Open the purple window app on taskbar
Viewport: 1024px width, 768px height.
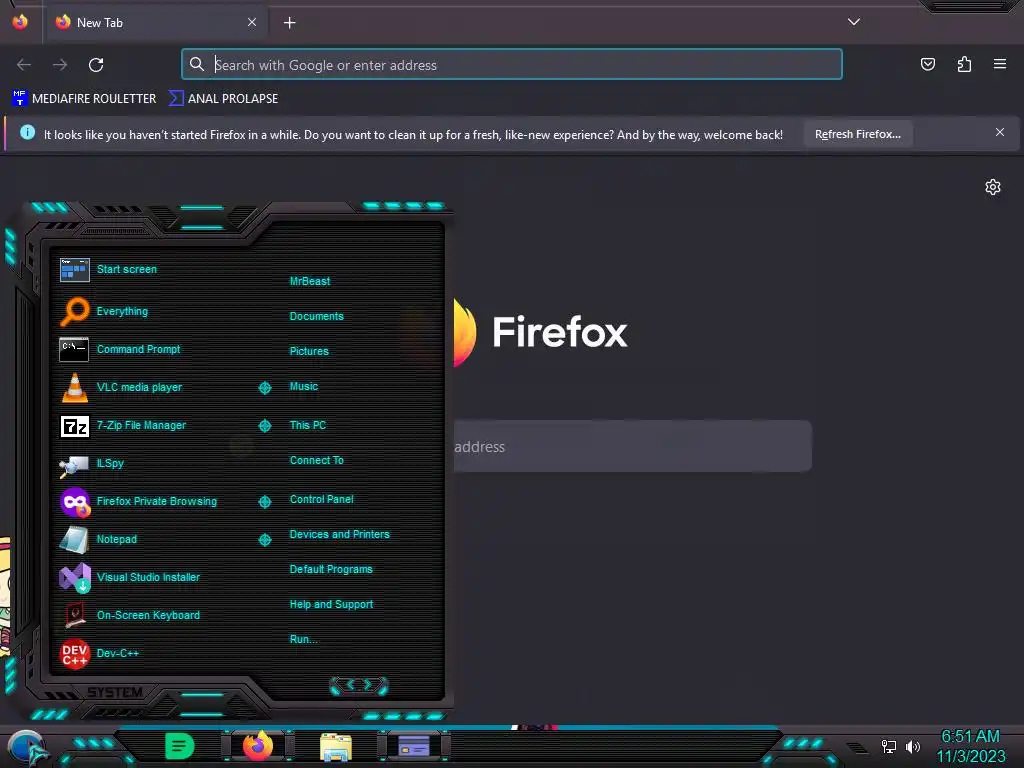click(x=414, y=746)
